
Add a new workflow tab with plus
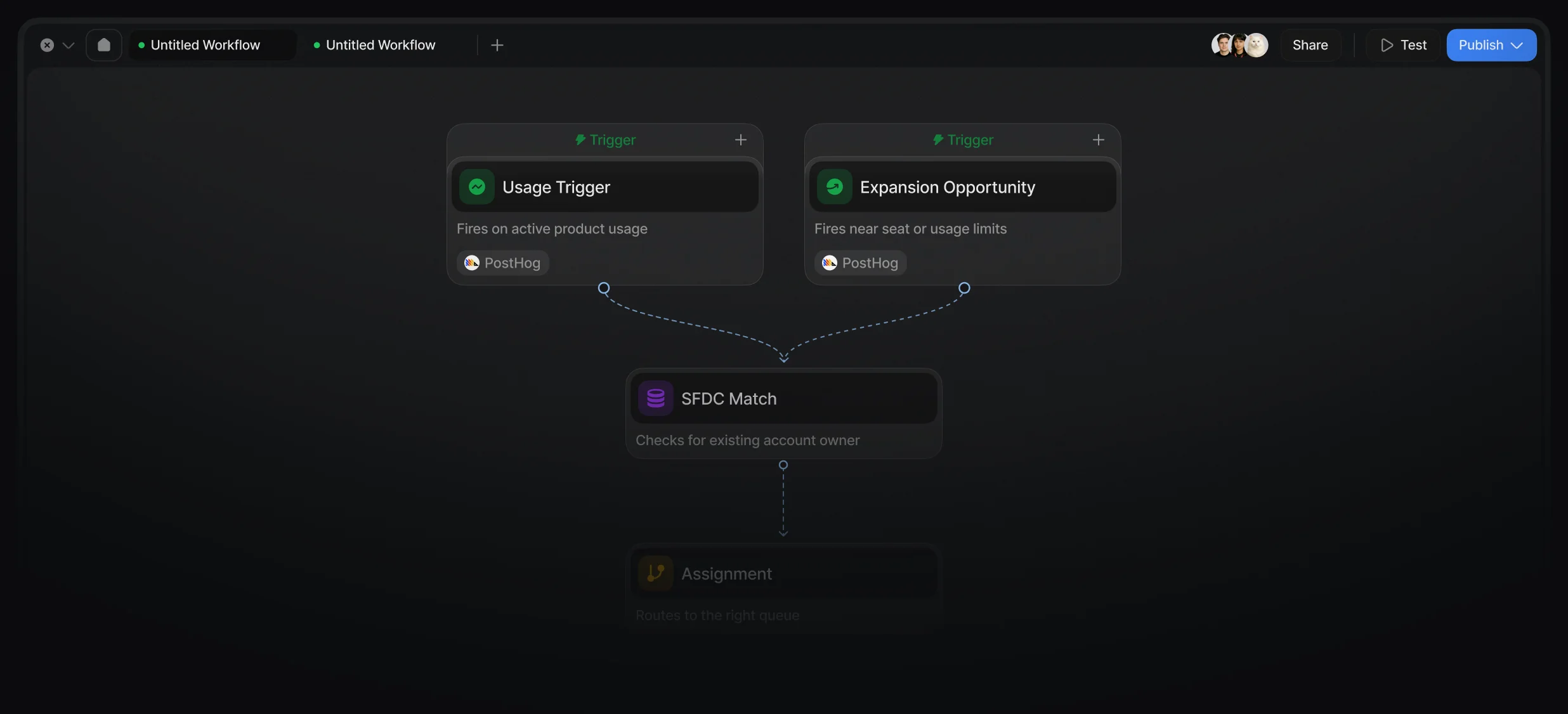[x=497, y=45]
